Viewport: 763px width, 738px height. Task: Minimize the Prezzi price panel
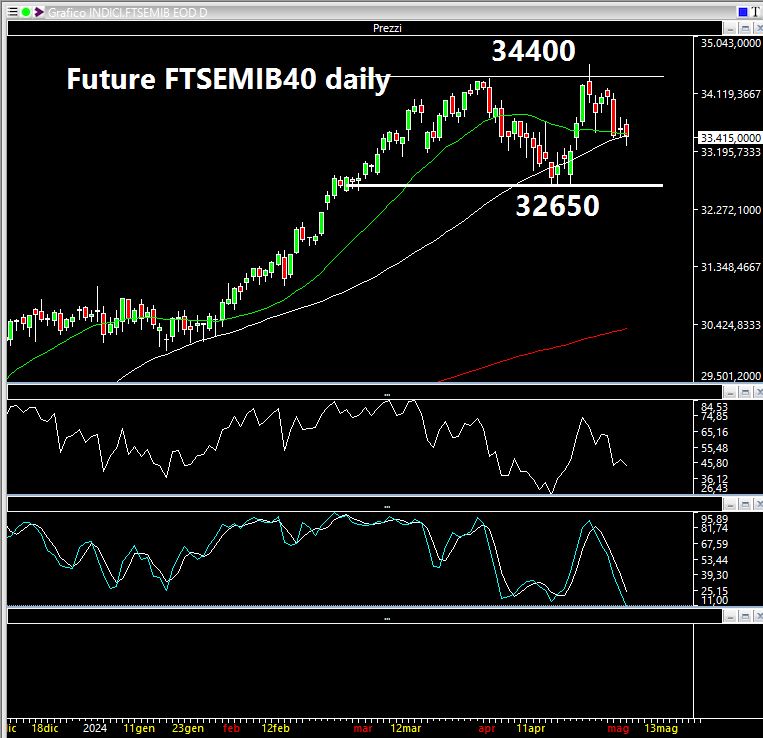click(x=730, y=28)
